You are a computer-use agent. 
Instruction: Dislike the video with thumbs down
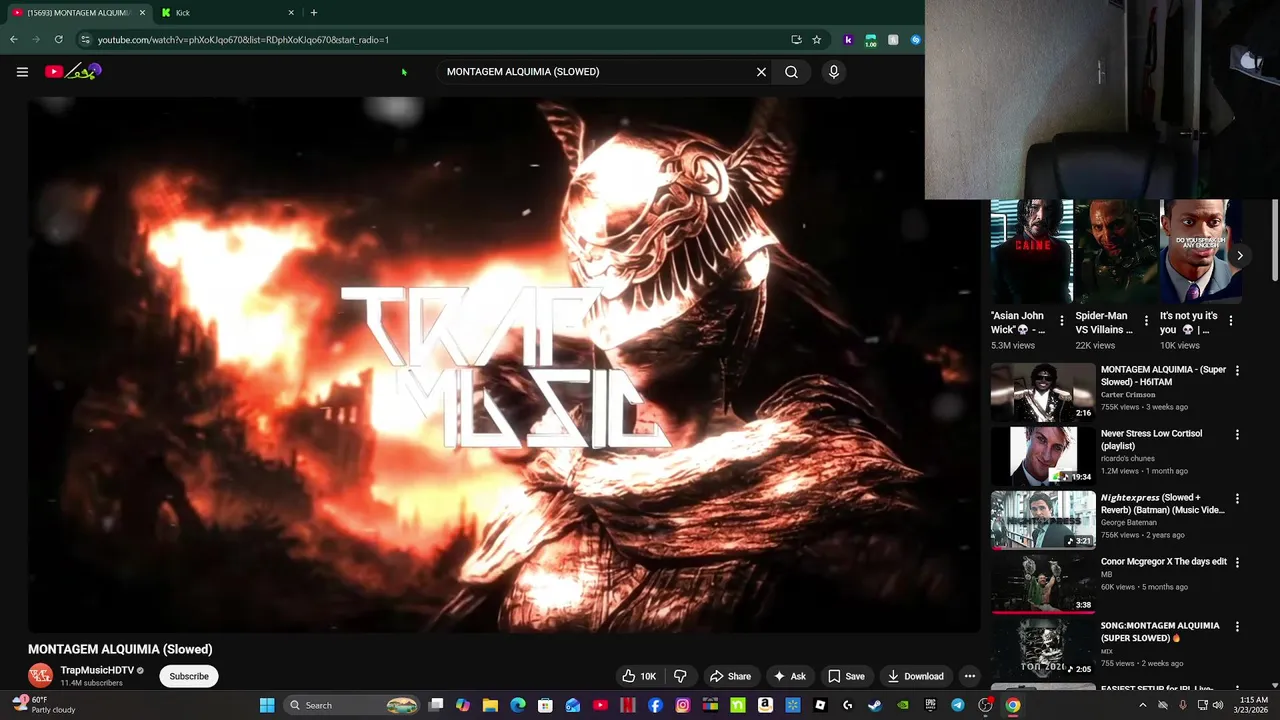(680, 676)
